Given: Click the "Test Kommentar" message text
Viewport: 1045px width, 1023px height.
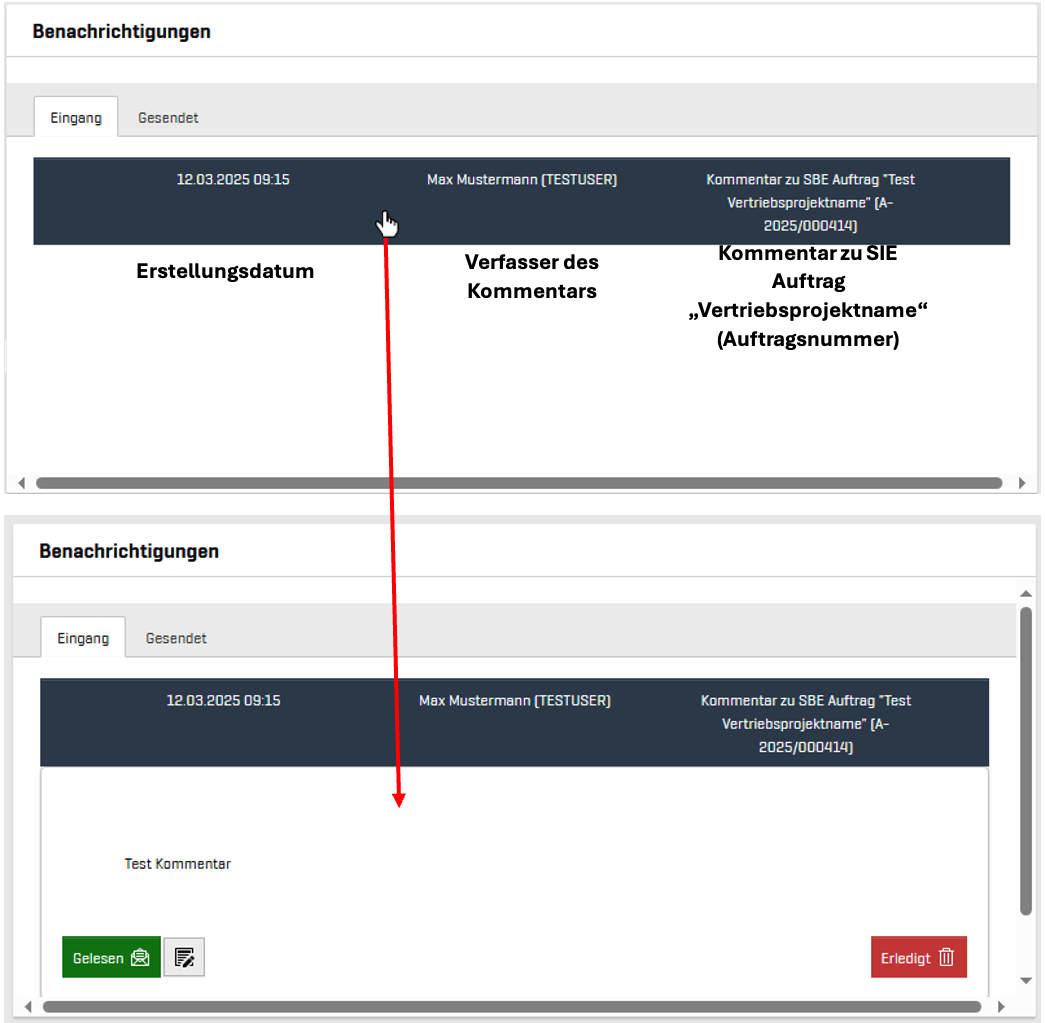Looking at the screenshot, I should (177, 864).
